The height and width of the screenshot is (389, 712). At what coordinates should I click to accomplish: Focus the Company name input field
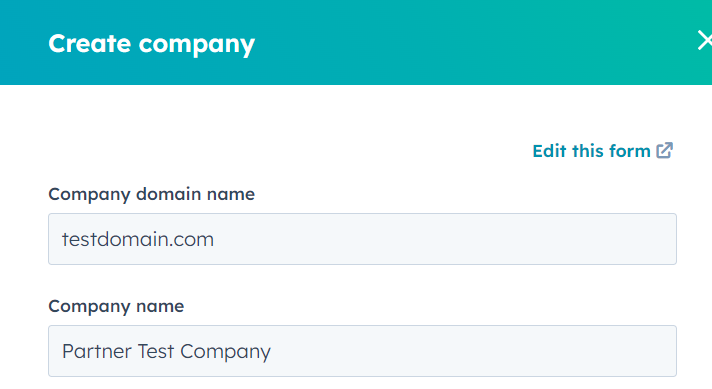[x=362, y=351]
